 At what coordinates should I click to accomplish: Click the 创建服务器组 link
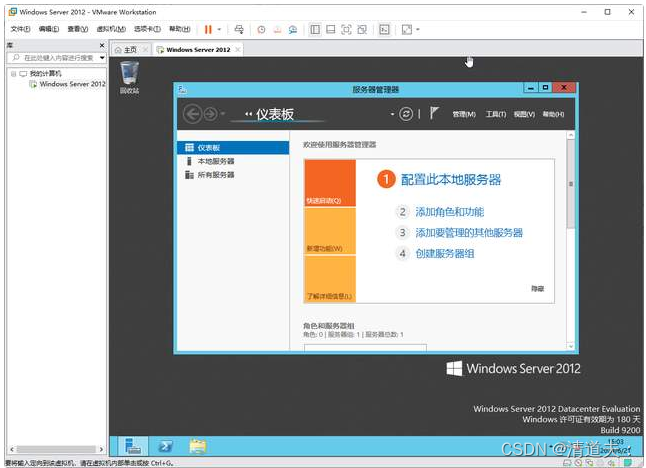tap(445, 253)
